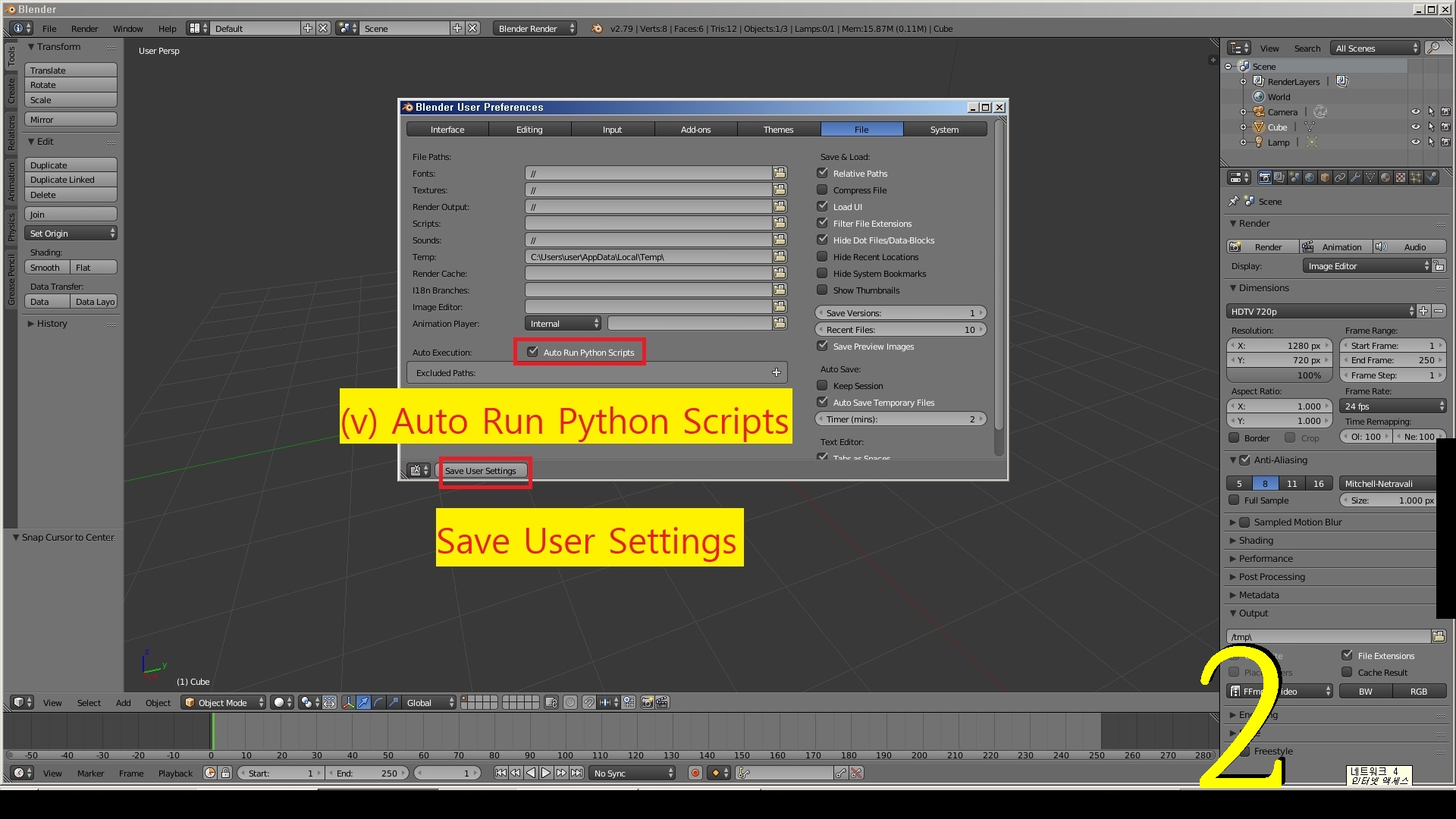1456x819 pixels.
Task: Toggle Load UI checkbox
Action: click(x=822, y=206)
